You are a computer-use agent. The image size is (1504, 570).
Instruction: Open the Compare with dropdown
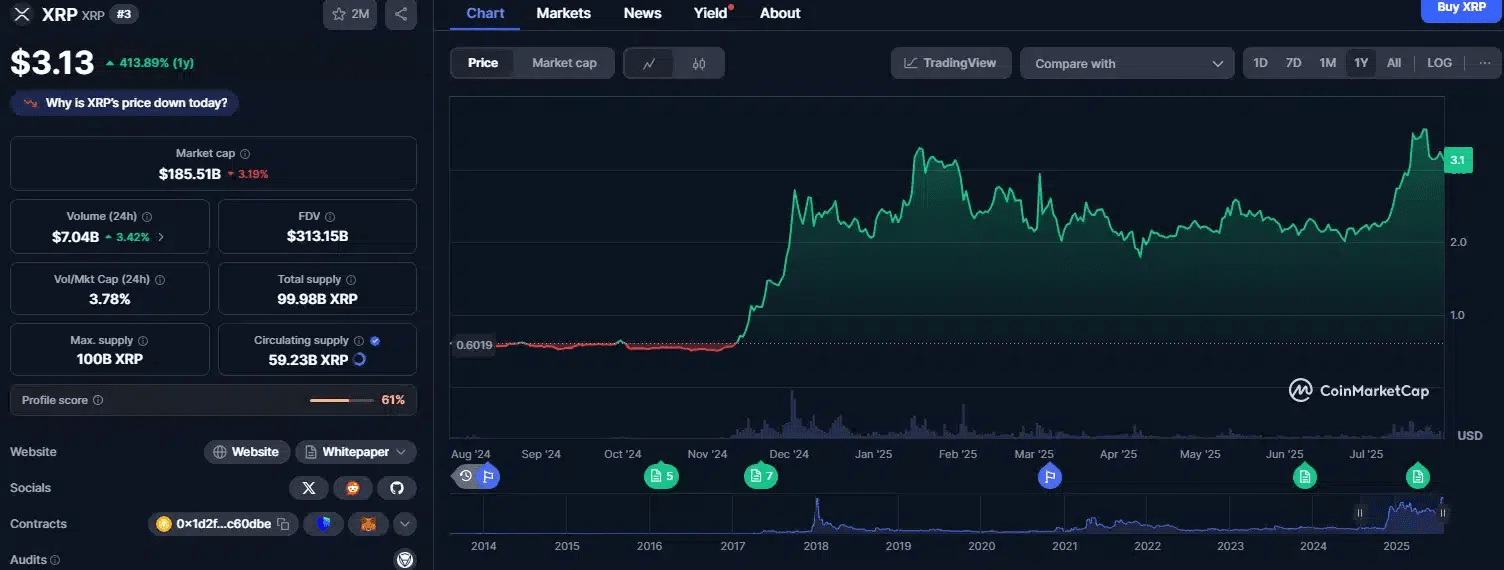coord(1127,63)
